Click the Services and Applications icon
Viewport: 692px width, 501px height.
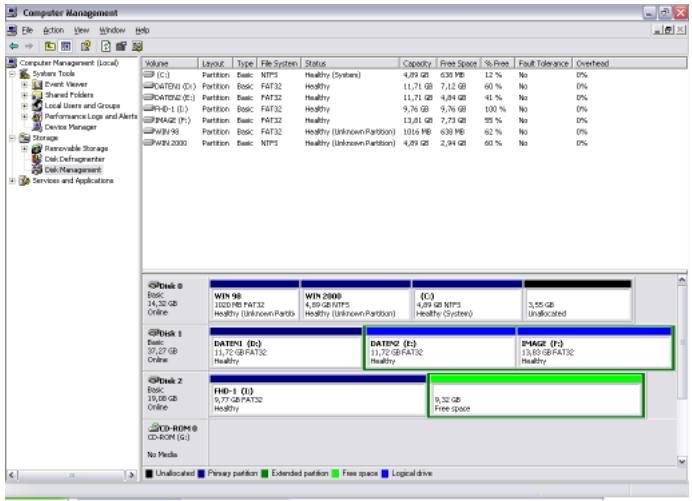coord(25,181)
